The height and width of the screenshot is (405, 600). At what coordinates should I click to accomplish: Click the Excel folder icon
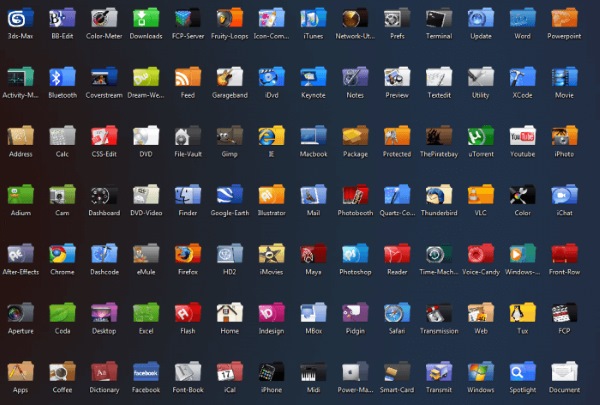point(146,313)
